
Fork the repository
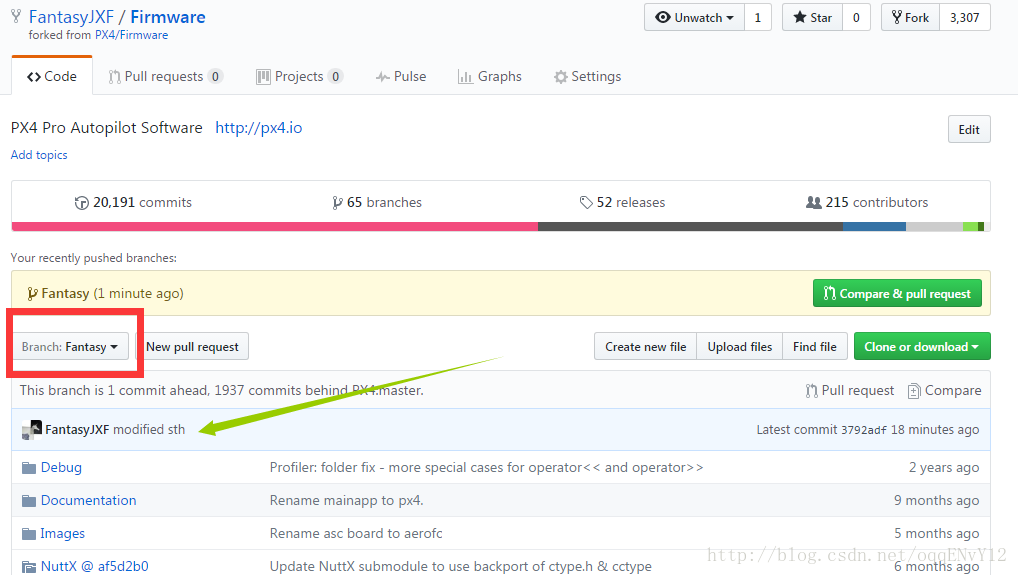coord(910,18)
